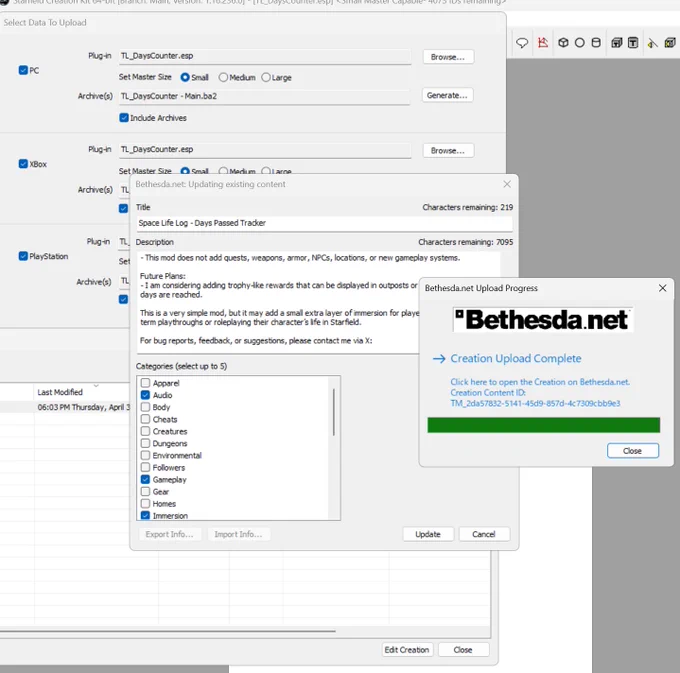Image resolution: width=680 pixels, height=673 pixels.
Task: Click the yellow-marked cube icon at toolbar end
Action: [670, 42]
